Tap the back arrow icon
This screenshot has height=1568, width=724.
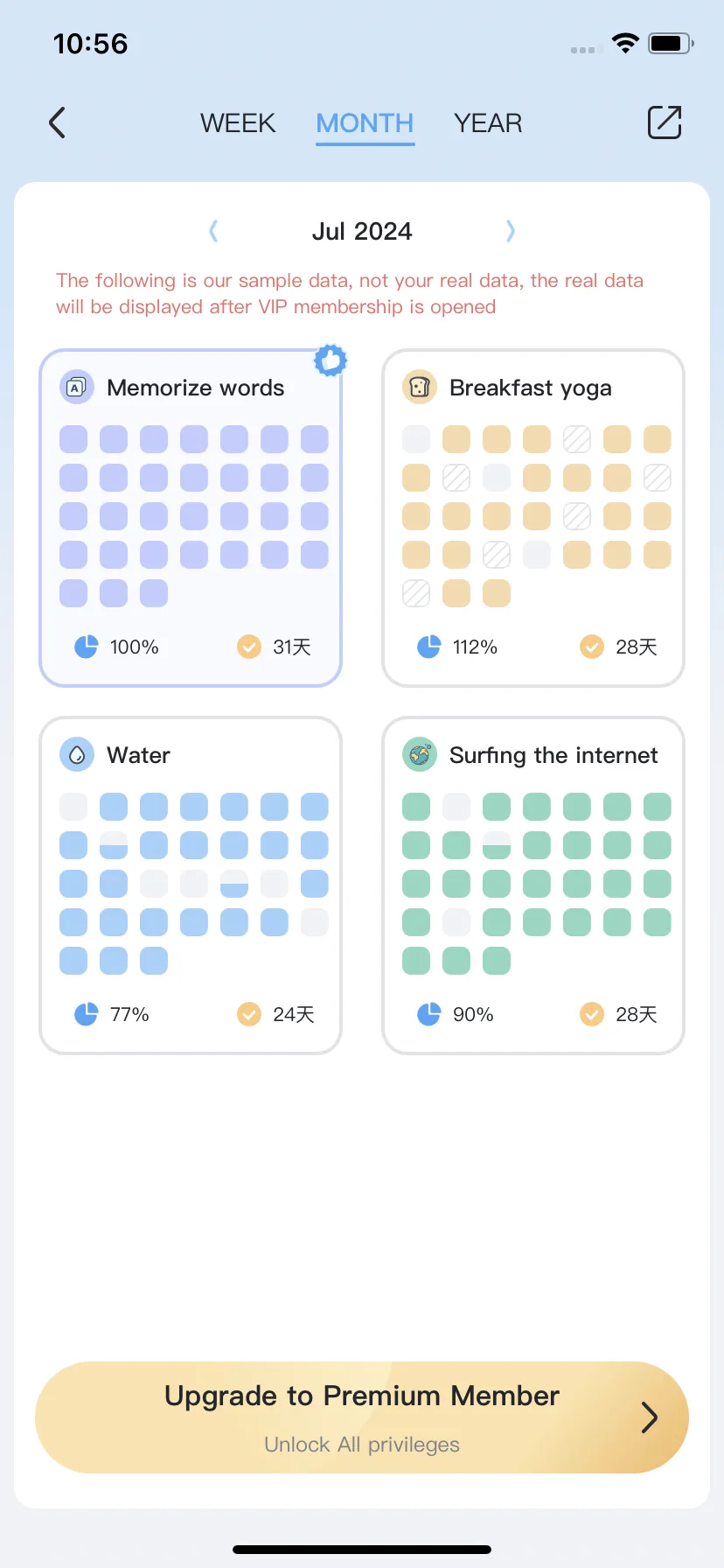[x=57, y=122]
